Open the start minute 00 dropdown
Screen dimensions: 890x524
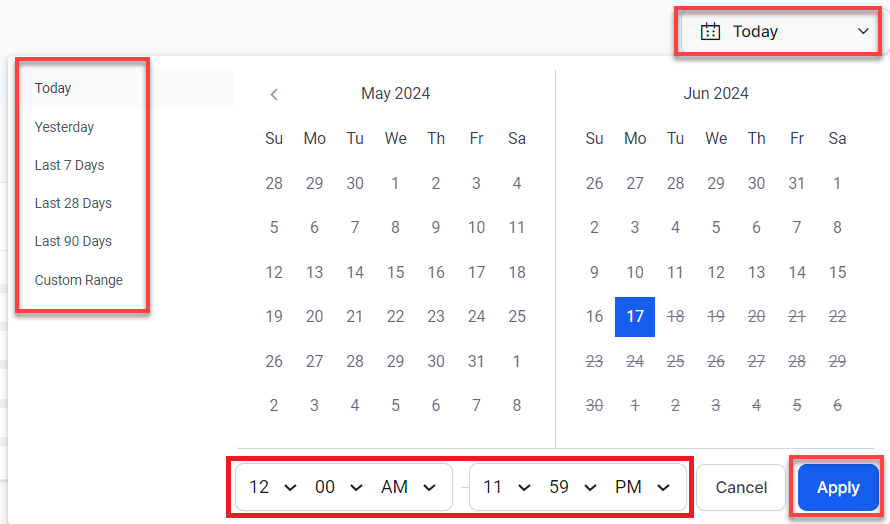coord(338,488)
